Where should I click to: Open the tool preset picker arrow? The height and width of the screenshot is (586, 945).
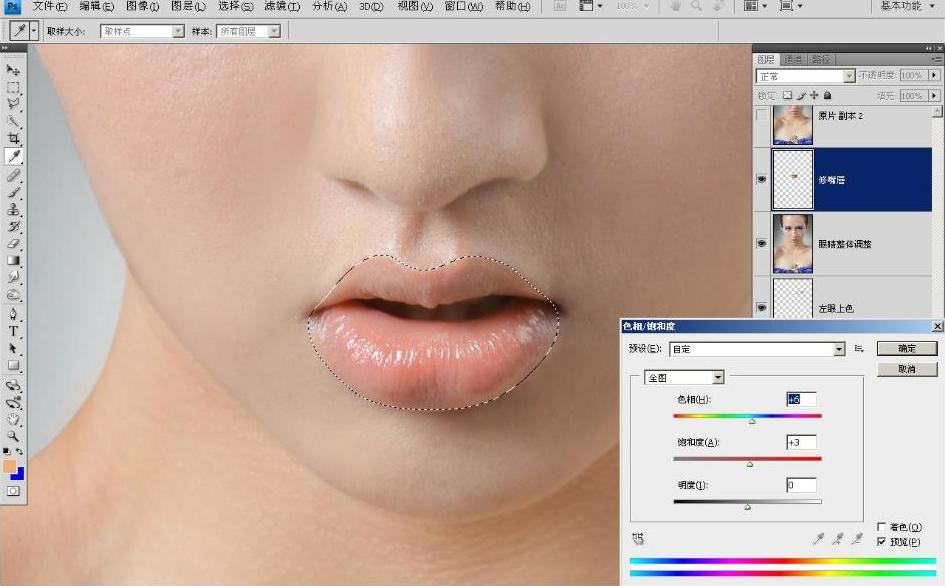pos(34,30)
